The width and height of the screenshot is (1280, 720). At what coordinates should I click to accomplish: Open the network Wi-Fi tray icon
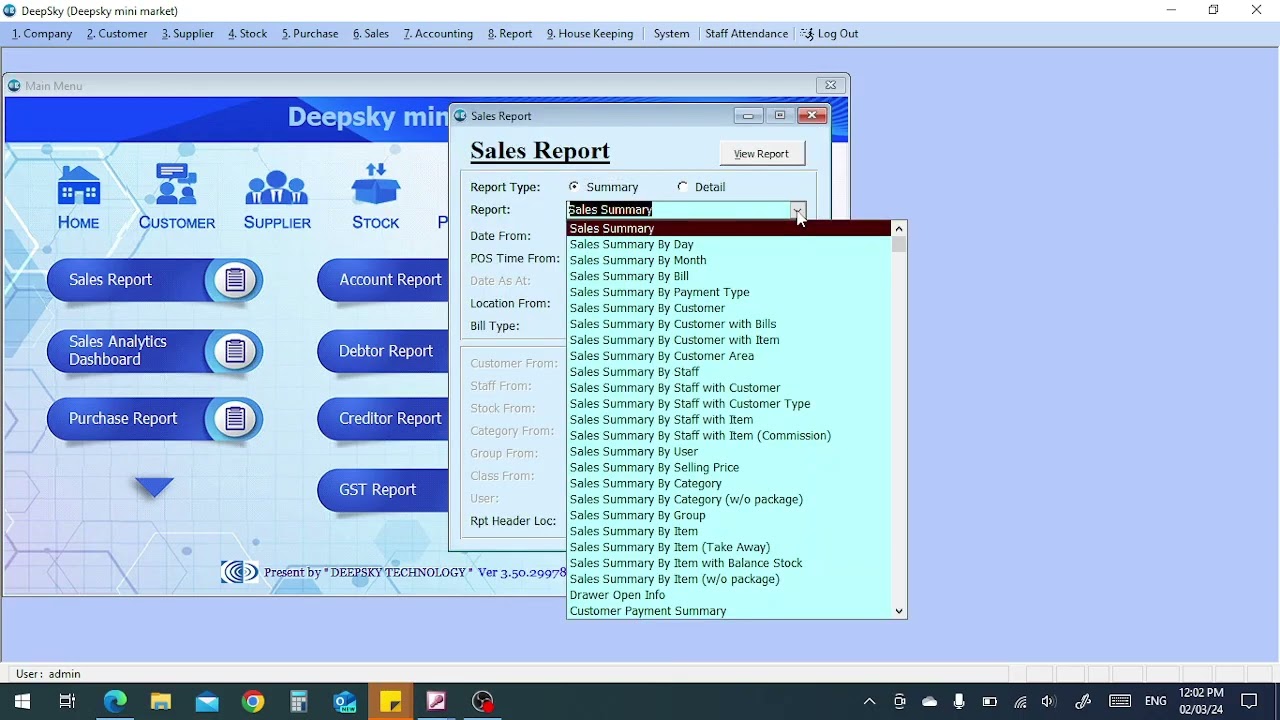pos(1020,701)
